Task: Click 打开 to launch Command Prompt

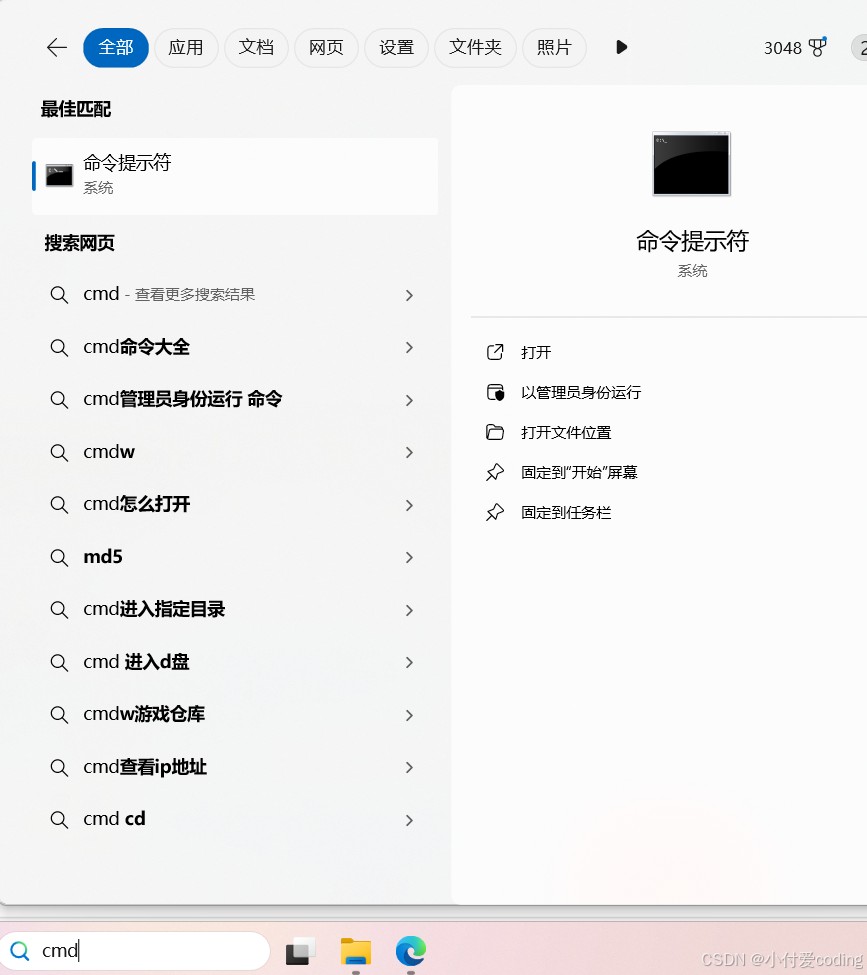Action: (536, 353)
